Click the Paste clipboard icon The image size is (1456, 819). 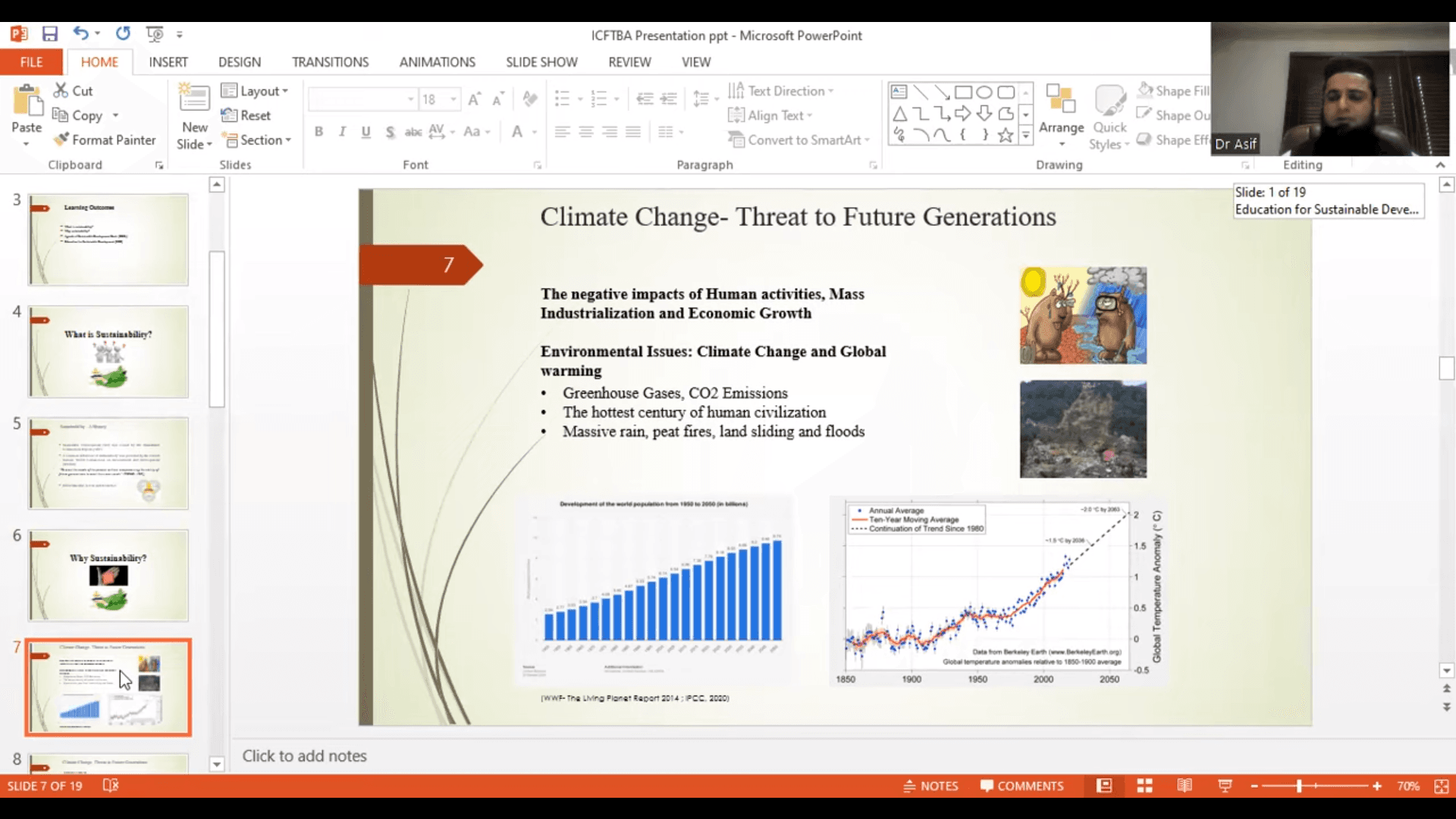pyautogui.click(x=27, y=101)
